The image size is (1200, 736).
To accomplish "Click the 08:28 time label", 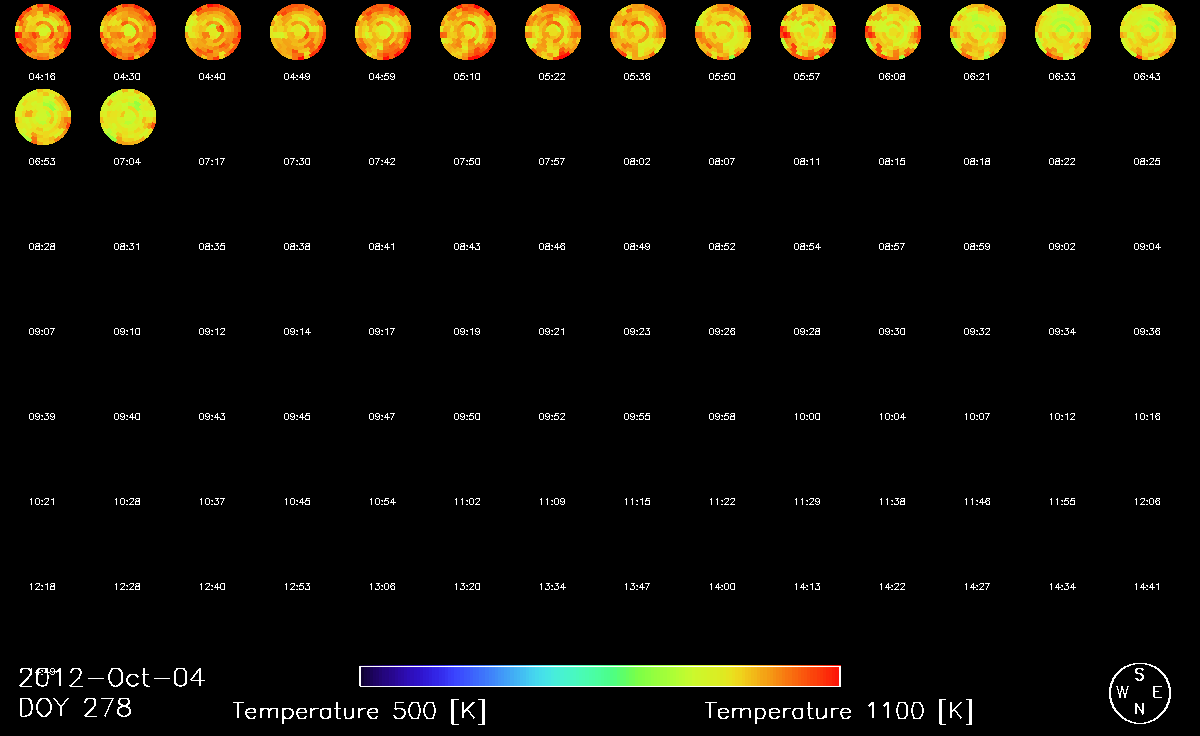I will [42, 246].
